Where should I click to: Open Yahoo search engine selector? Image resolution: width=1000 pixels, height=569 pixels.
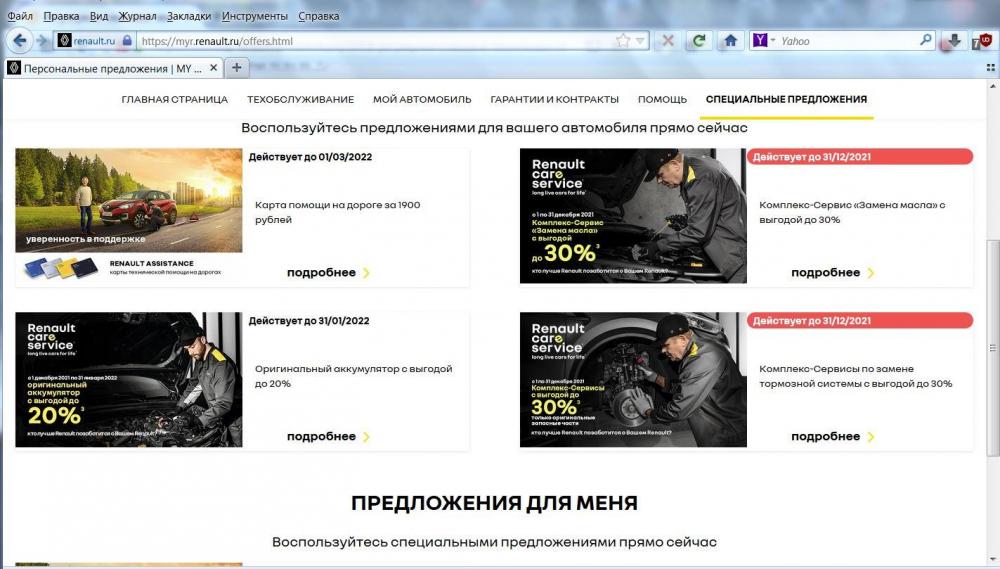(x=764, y=41)
